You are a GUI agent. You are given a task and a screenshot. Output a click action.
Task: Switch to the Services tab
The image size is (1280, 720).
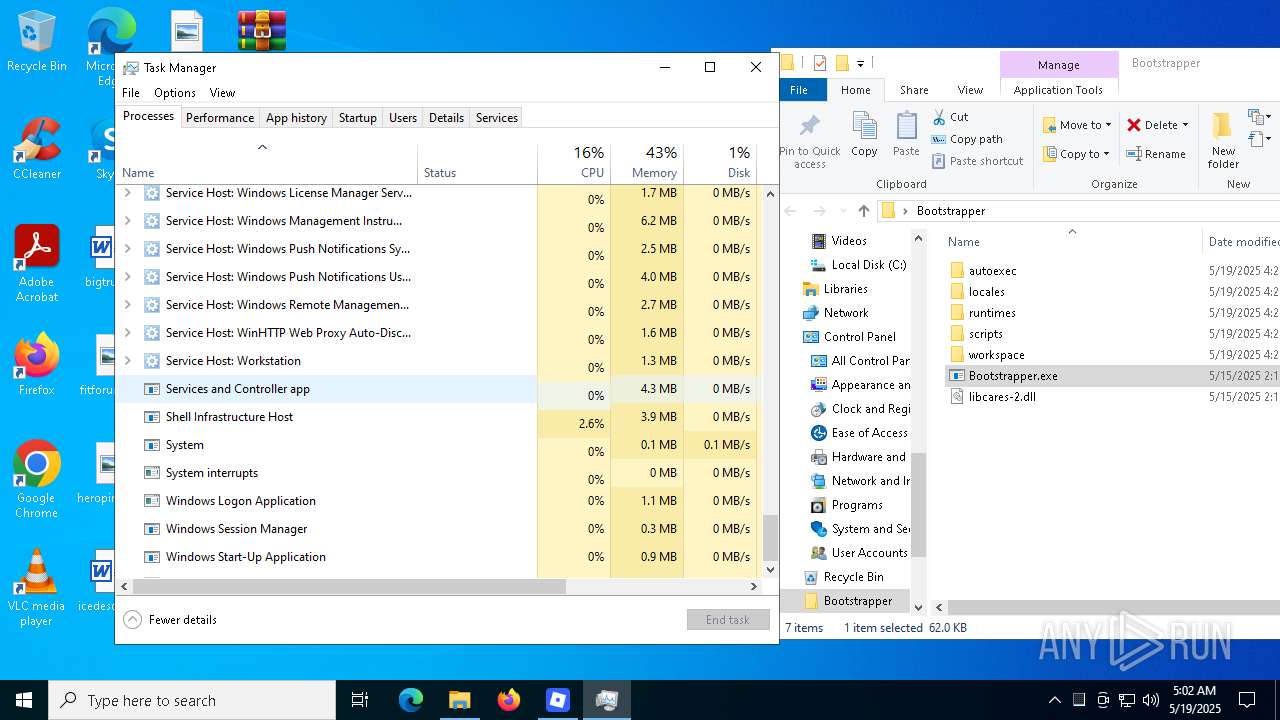pyautogui.click(x=497, y=118)
